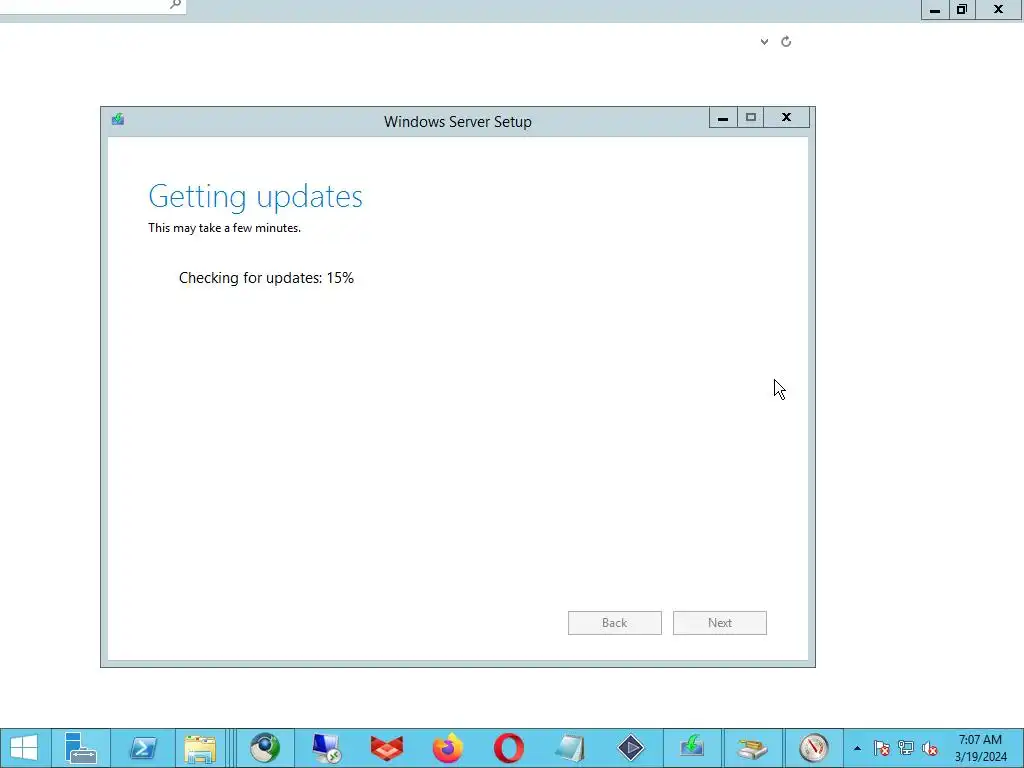This screenshot has width=1024, height=768.
Task: Minimize the background window
Action: point(935,10)
